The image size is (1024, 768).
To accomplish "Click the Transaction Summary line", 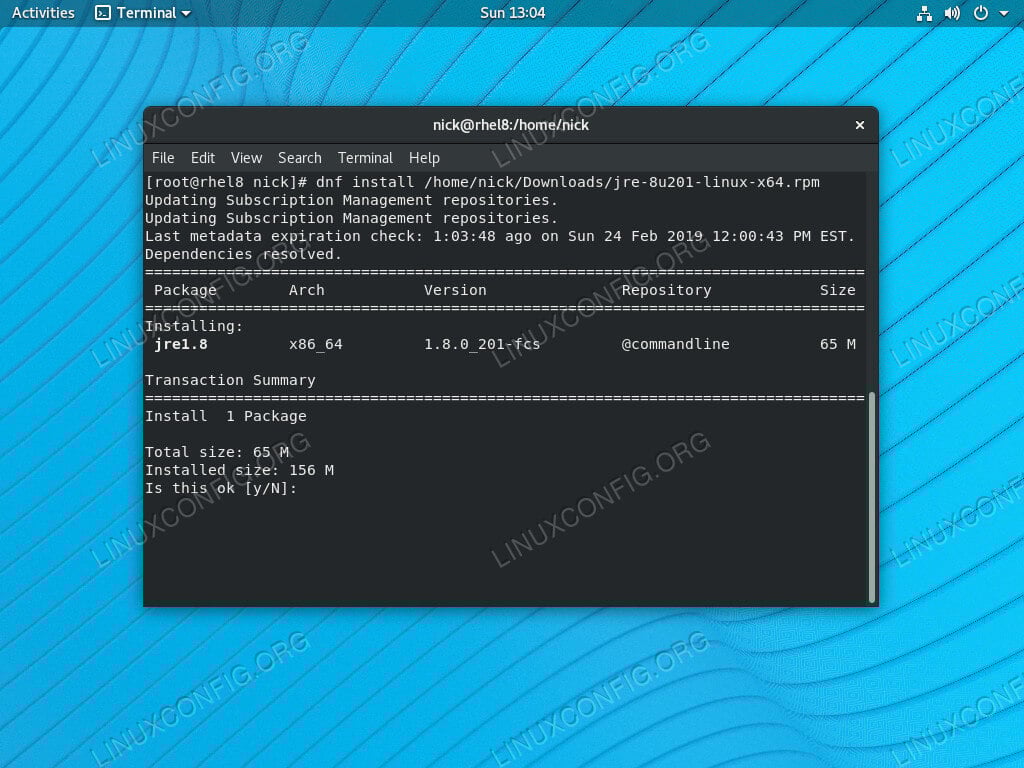I will (230, 380).
